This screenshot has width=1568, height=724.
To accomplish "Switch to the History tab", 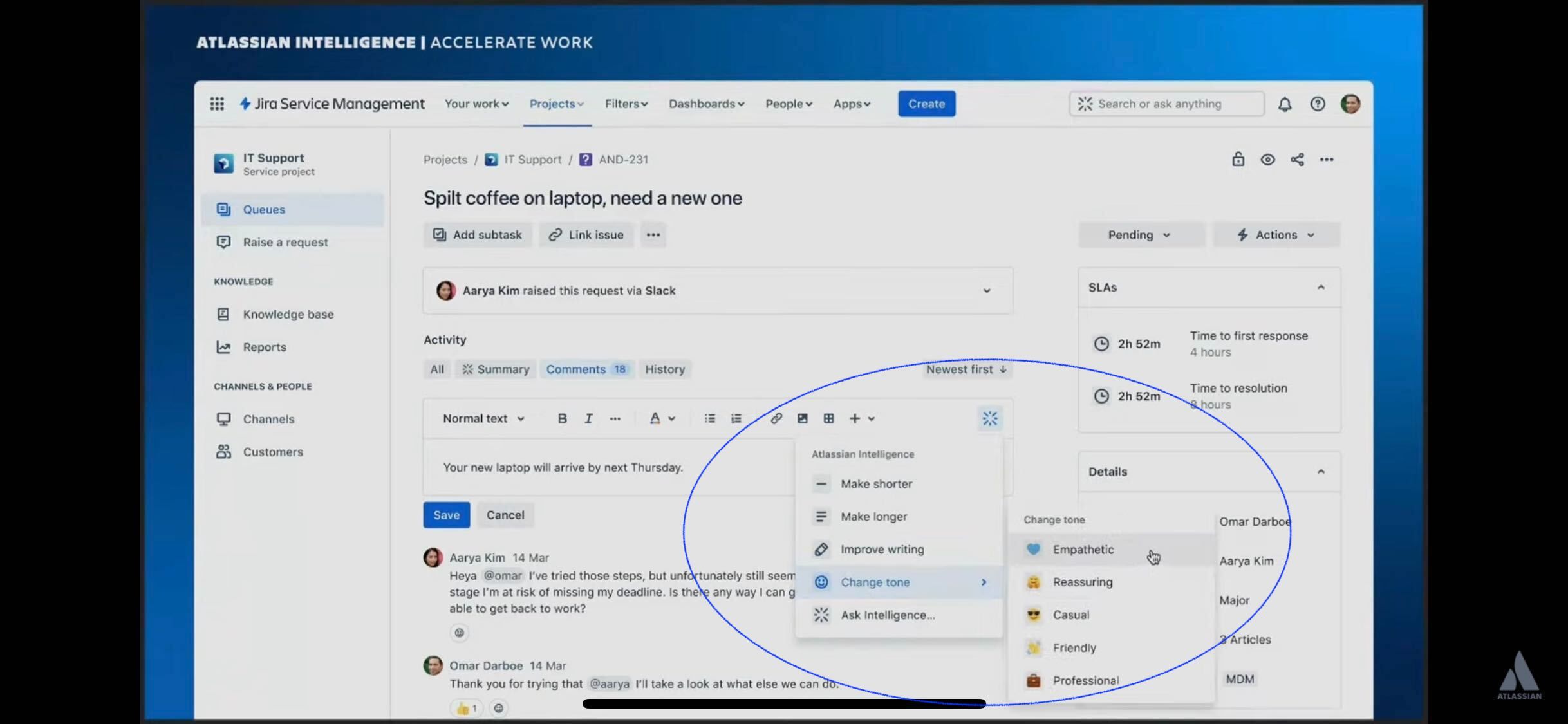I will click(665, 369).
